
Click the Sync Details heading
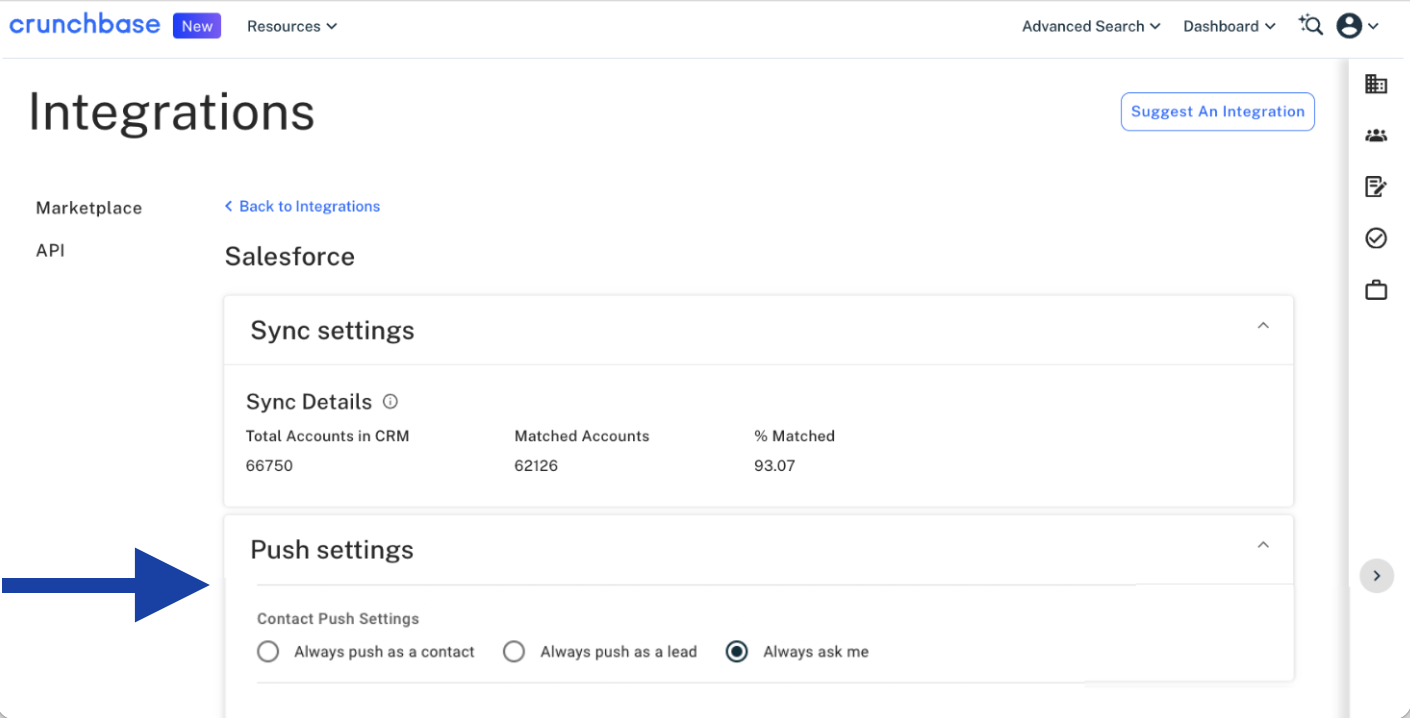(309, 402)
